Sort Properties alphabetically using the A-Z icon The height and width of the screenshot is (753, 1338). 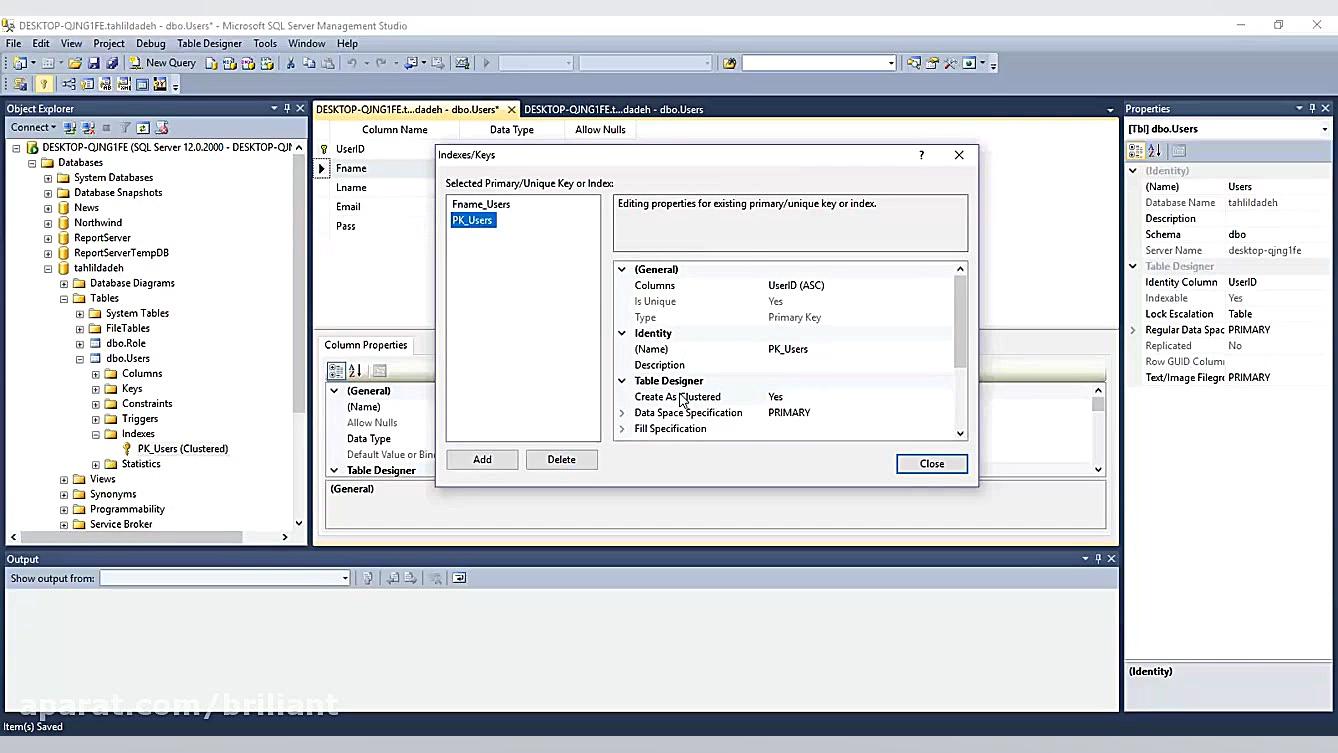(x=1154, y=150)
